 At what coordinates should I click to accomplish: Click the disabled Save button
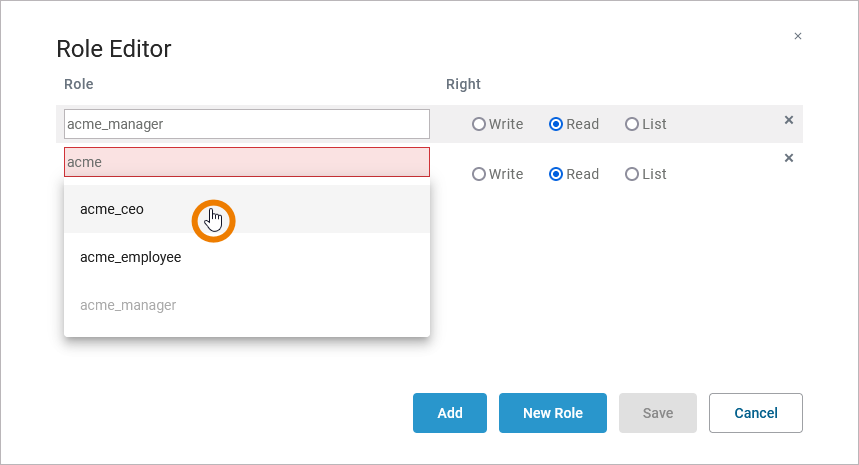pos(657,413)
